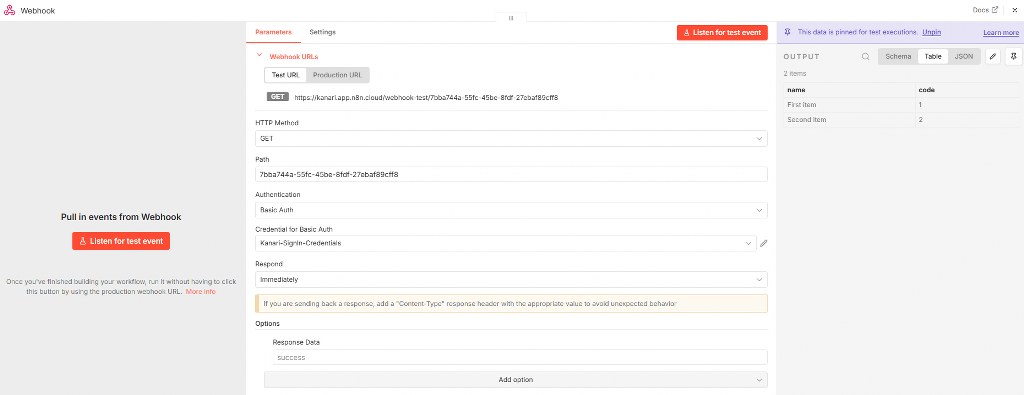Copy the GET webhook test URL

click(x=426, y=97)
